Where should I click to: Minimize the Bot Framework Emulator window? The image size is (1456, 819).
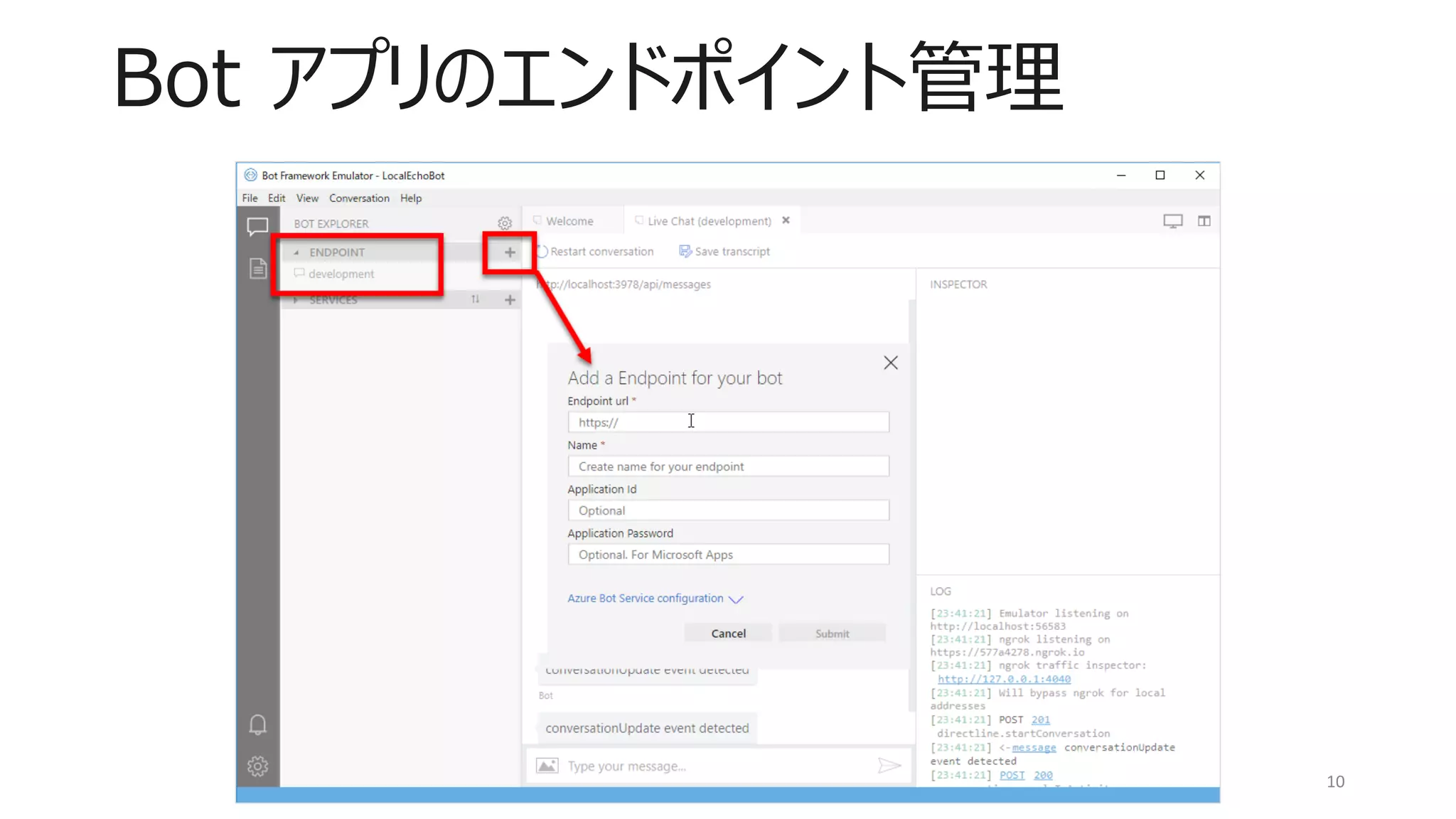coord(1121,176)
